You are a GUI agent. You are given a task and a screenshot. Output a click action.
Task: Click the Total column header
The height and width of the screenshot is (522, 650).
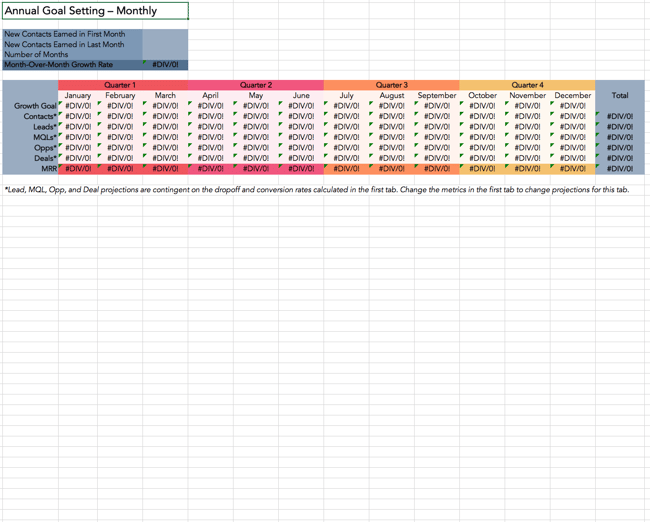click(620, 95)
